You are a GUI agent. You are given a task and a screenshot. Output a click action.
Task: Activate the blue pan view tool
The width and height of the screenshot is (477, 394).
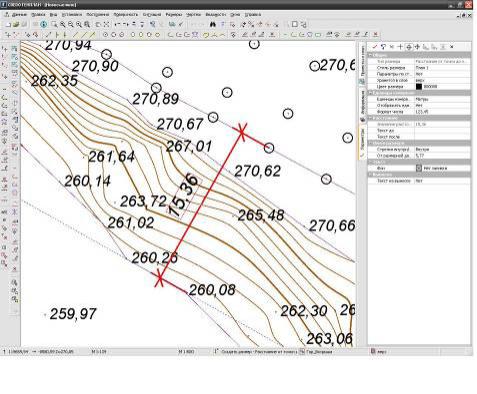[x=44, y=24]
